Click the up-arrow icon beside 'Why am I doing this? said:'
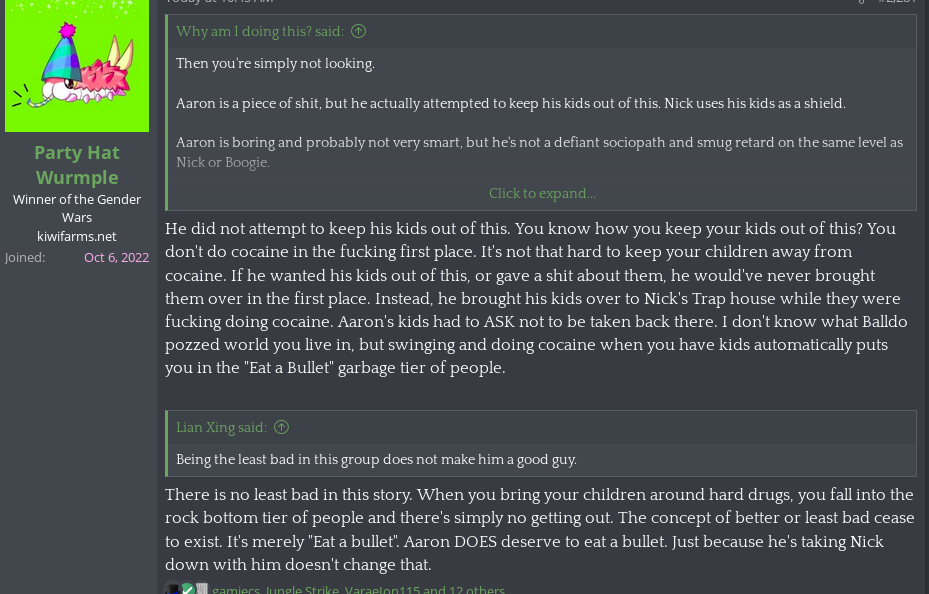This screenshot has width=929, height=594. coord(358,32)
